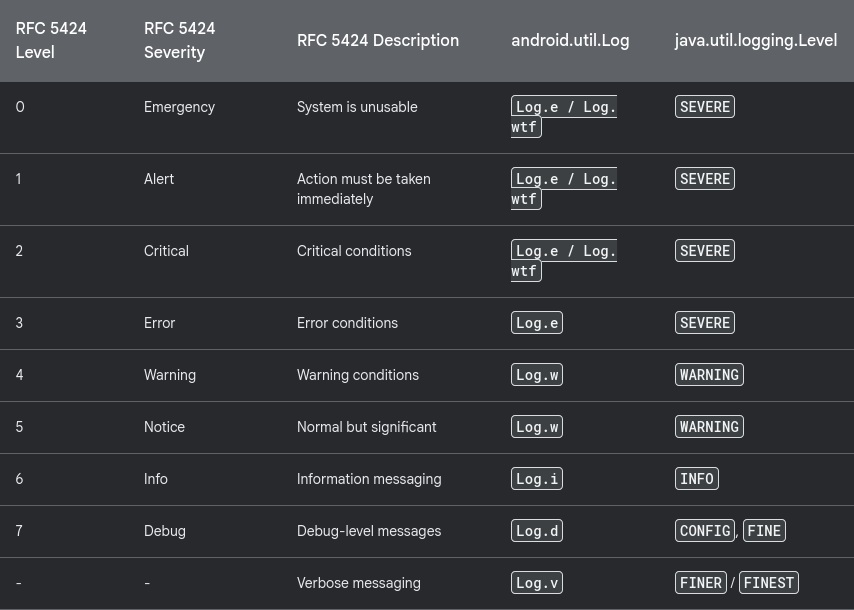Select the RFC 5424 Description header

pos(378,40)
